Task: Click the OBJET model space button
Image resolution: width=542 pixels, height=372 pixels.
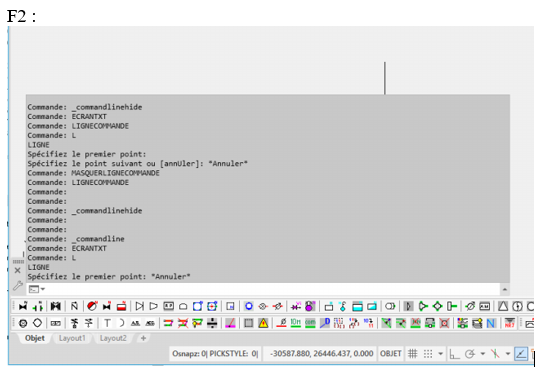Action: (391, 354)
